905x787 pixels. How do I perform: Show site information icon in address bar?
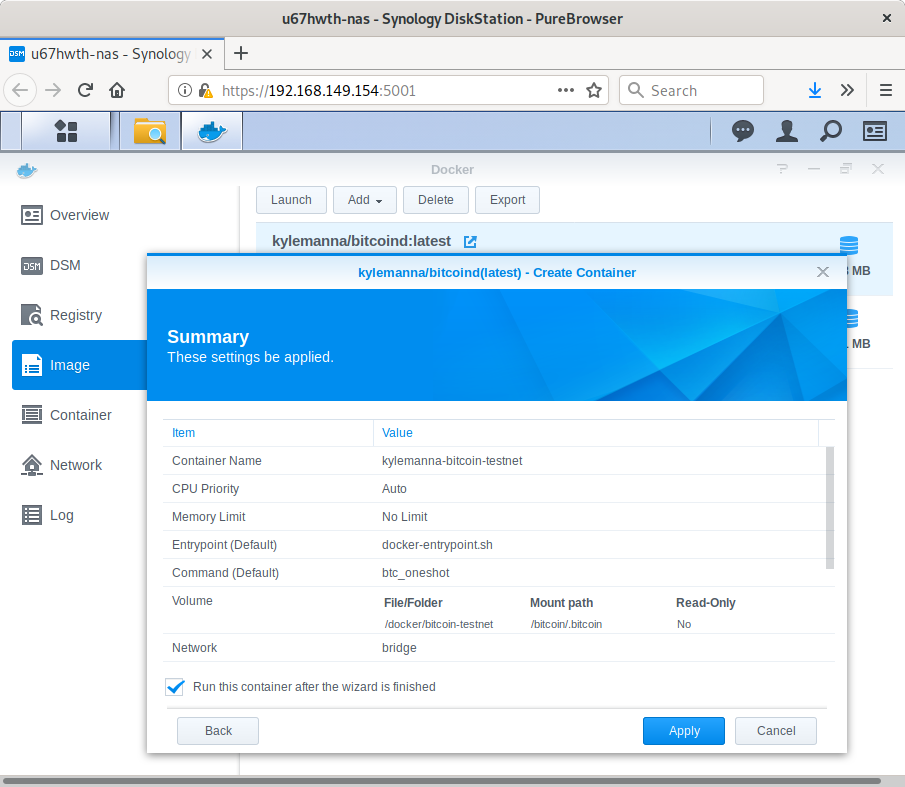point(184,90)
